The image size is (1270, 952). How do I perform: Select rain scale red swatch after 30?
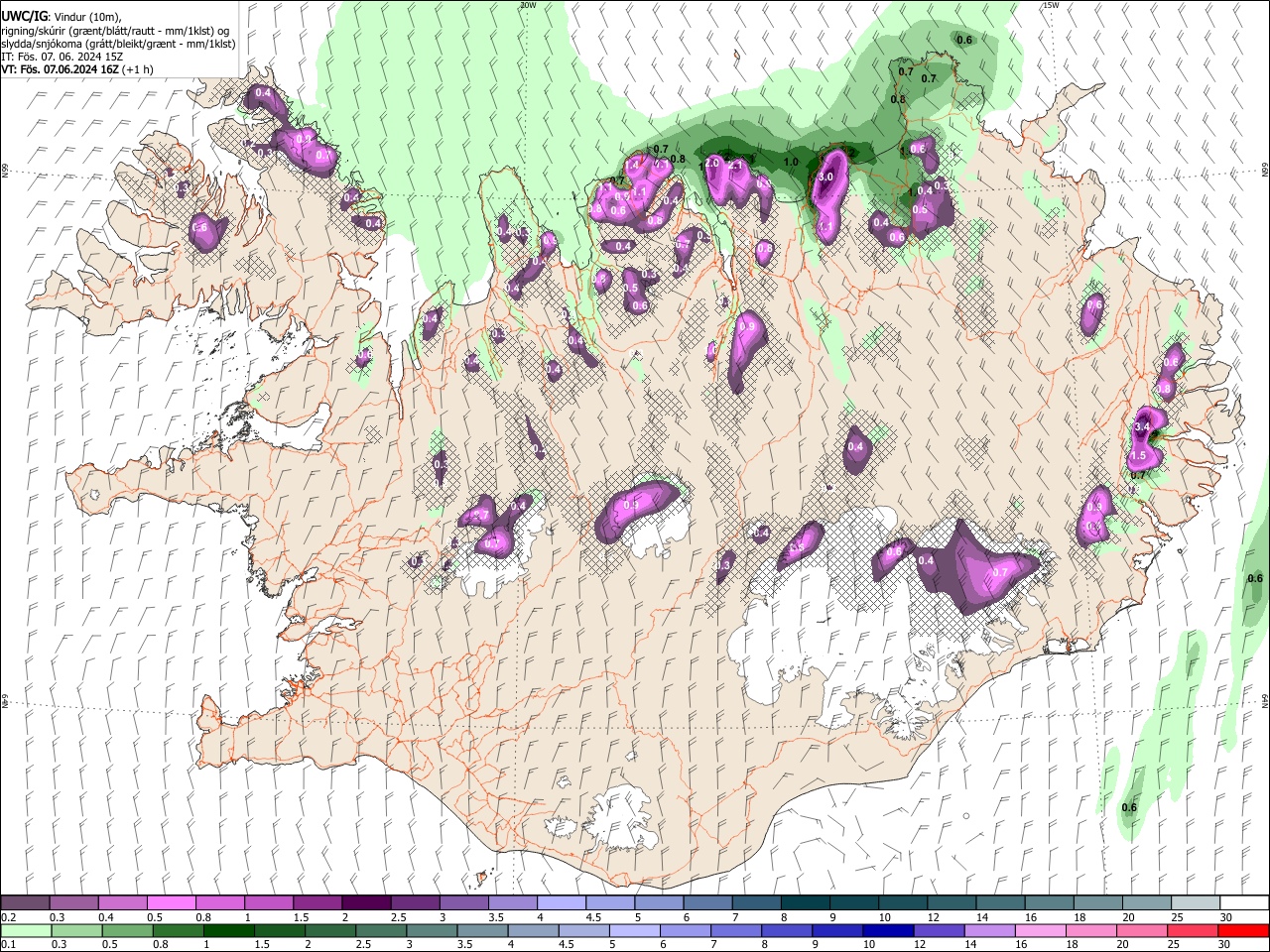(x=1242, y=930)
